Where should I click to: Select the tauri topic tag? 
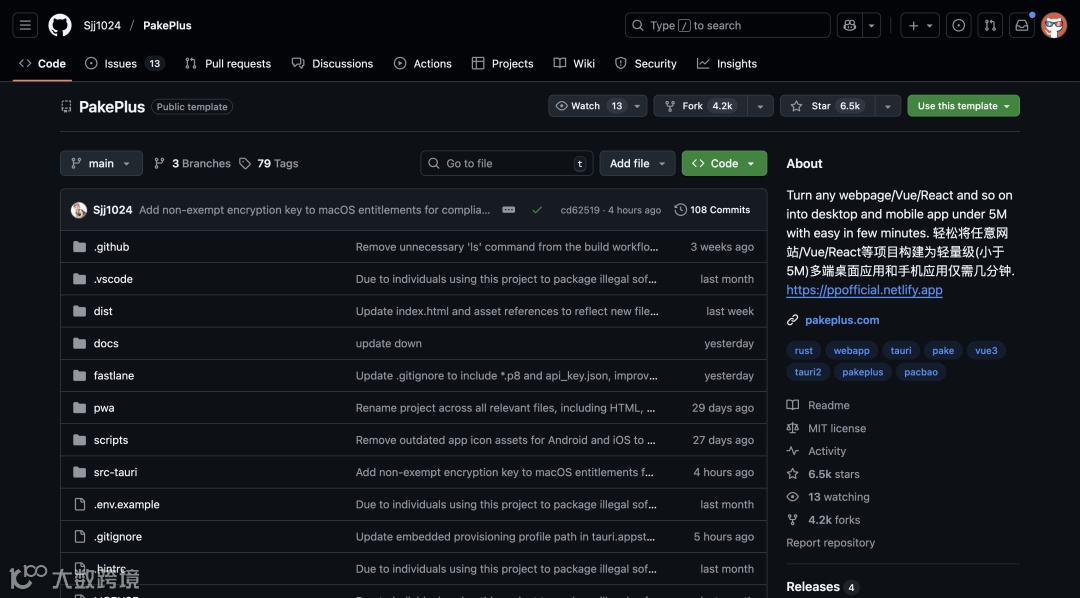coord(901,351)
